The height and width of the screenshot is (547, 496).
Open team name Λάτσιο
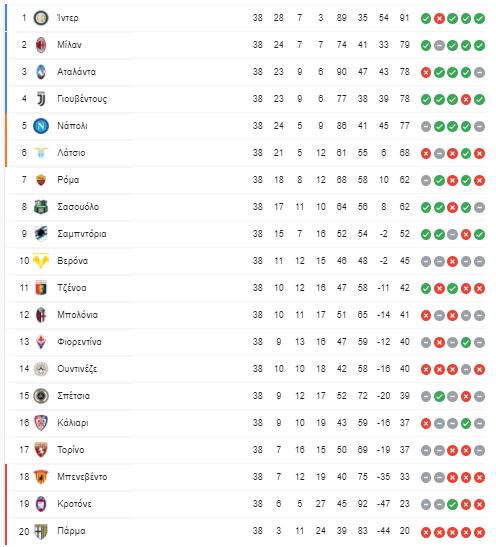coord(71,153)
